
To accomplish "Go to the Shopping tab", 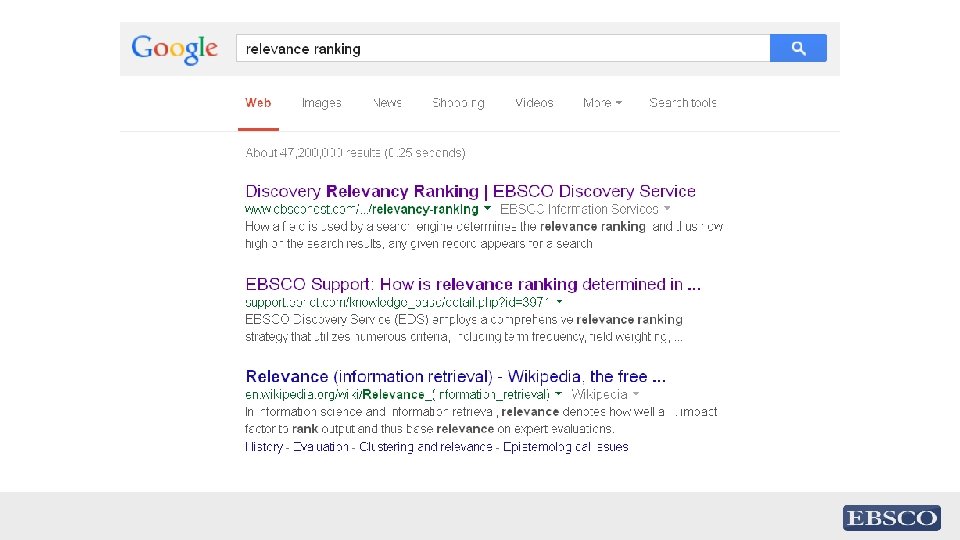I will pos(459,103).
